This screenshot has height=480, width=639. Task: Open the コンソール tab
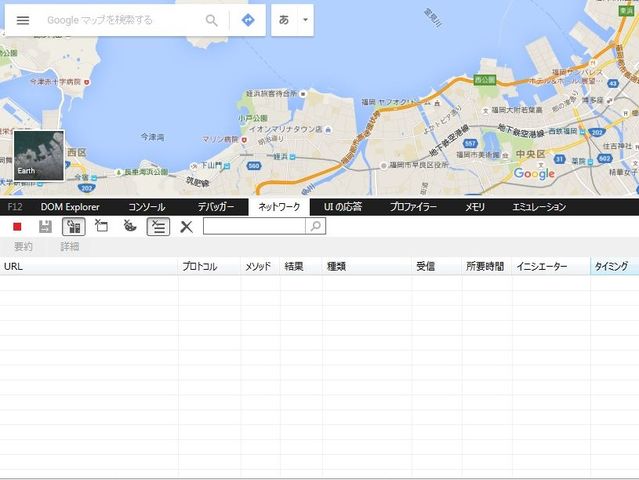click(147, 207)
